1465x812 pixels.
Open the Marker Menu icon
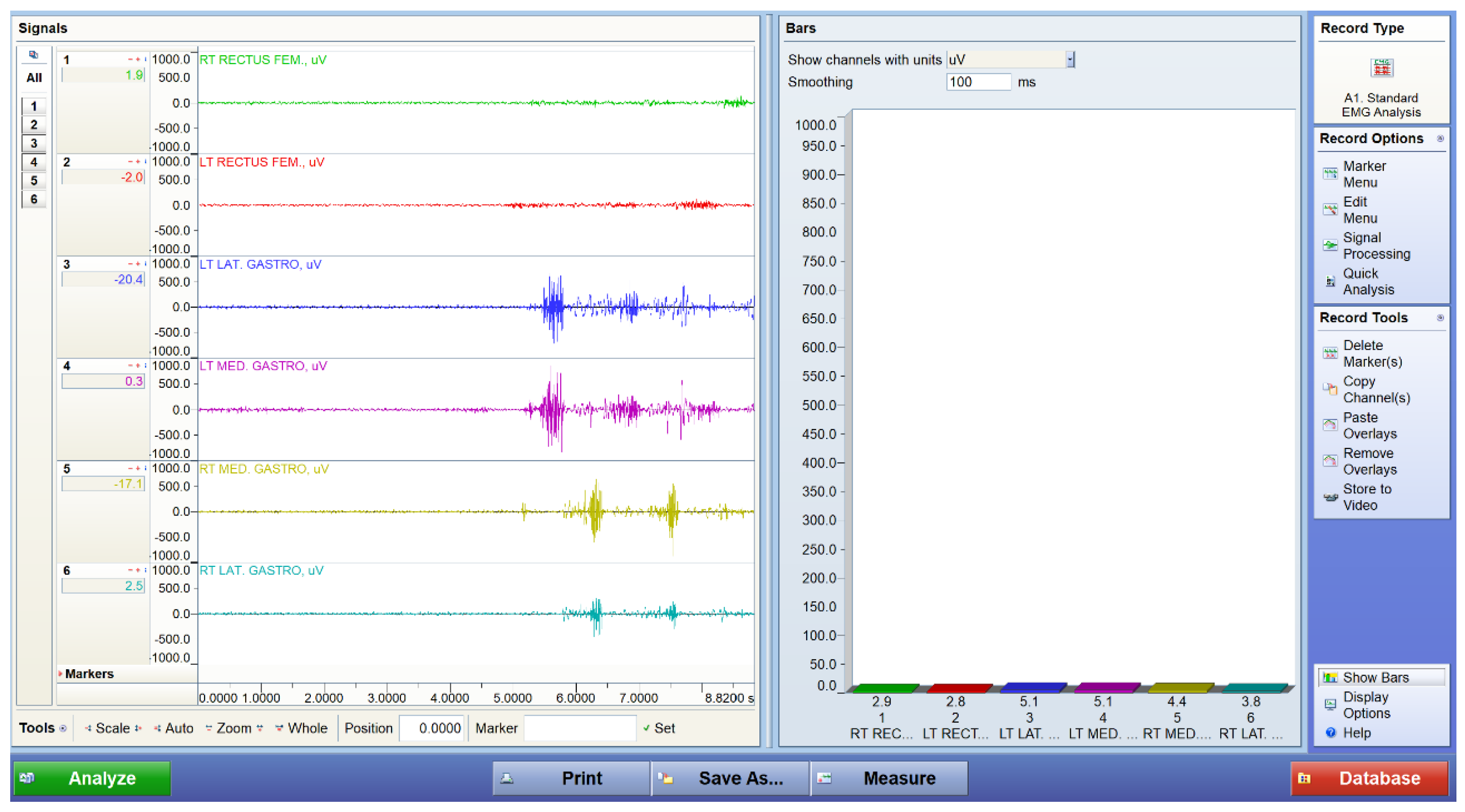(x=1330, y=174)
